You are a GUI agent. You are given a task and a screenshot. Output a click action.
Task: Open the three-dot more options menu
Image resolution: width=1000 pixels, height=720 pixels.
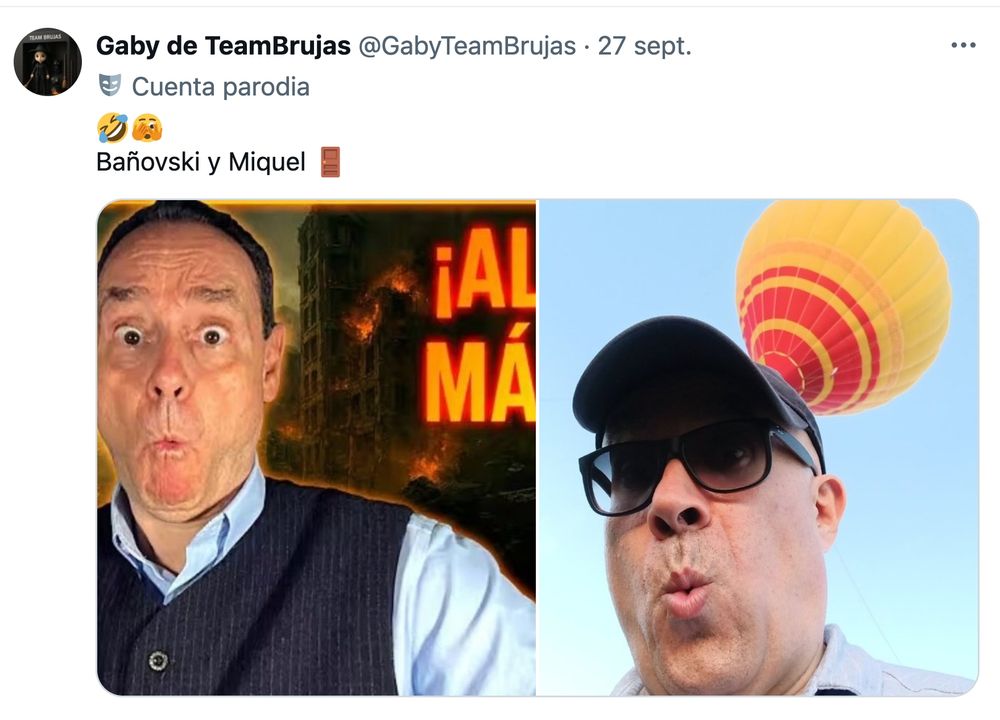pyautogui.click(x=963, y=45)
